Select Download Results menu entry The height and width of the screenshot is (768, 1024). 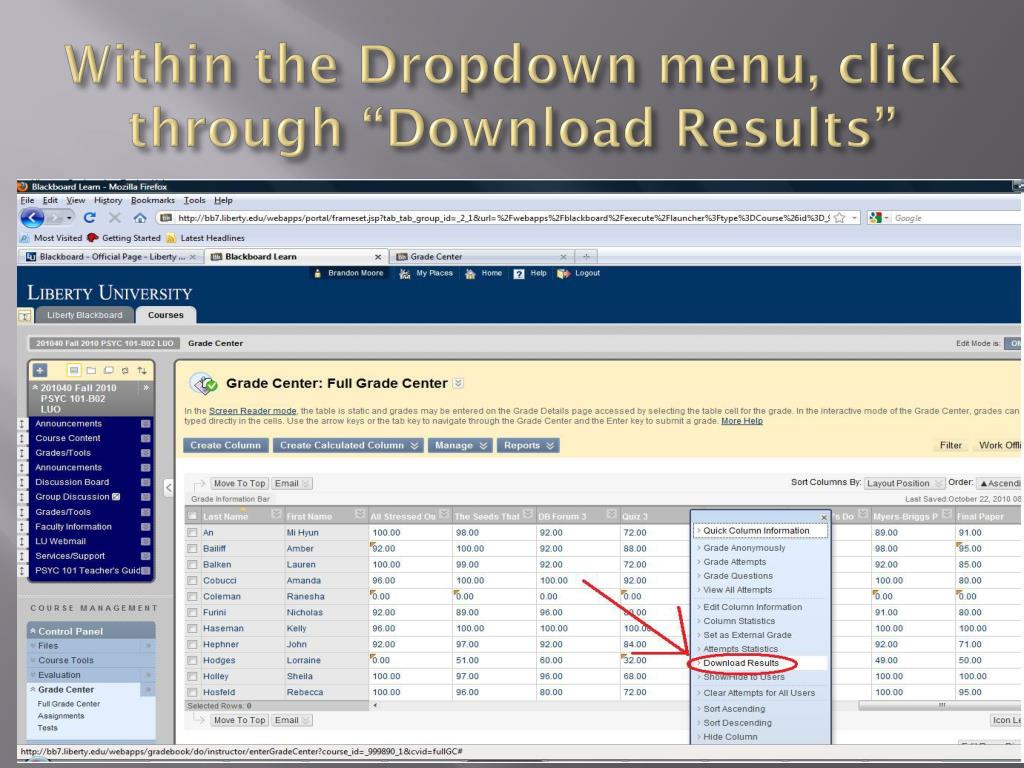(741, 663)
